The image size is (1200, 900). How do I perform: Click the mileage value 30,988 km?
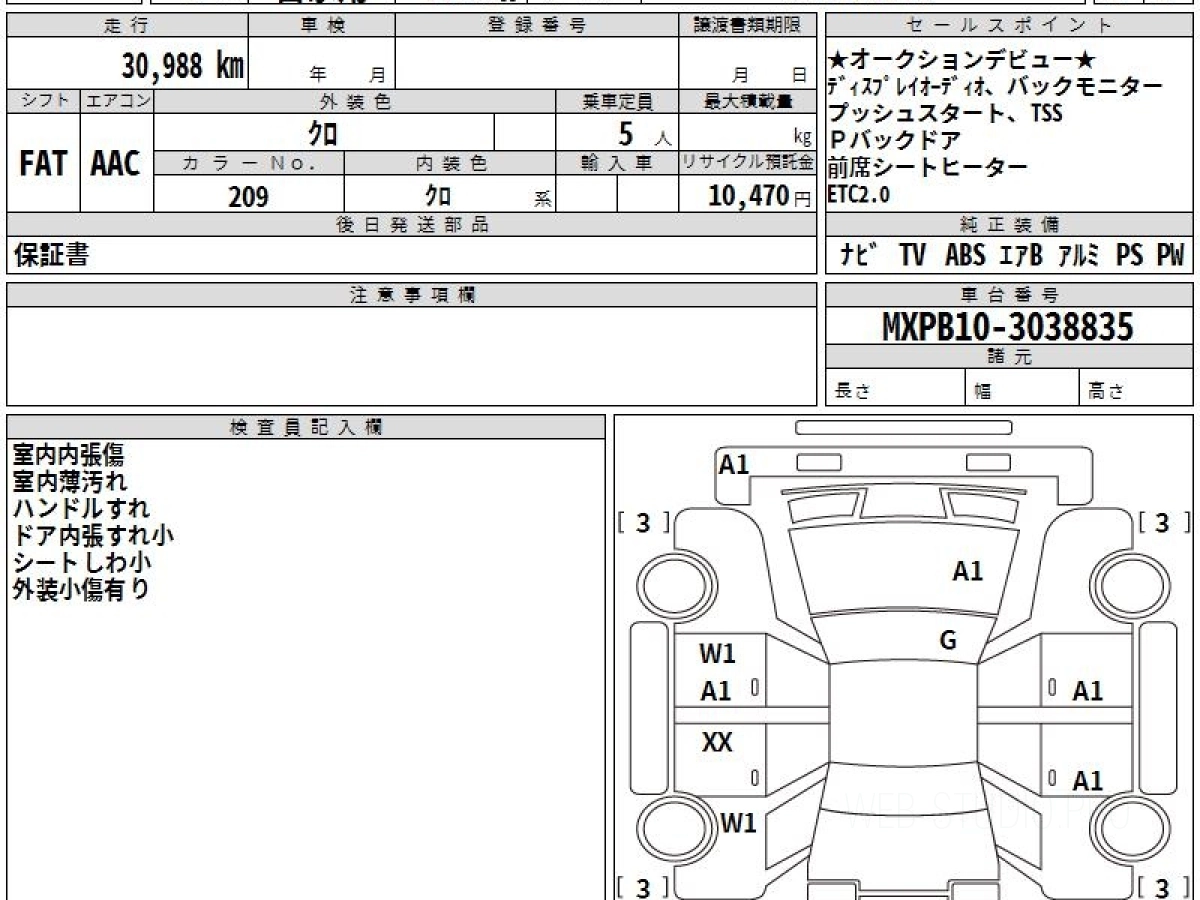click(x=183, y=66)
